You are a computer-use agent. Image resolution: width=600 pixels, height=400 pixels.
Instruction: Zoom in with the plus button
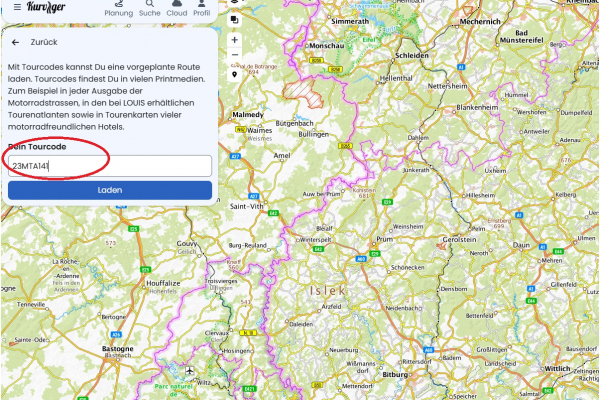click(234, 41)
